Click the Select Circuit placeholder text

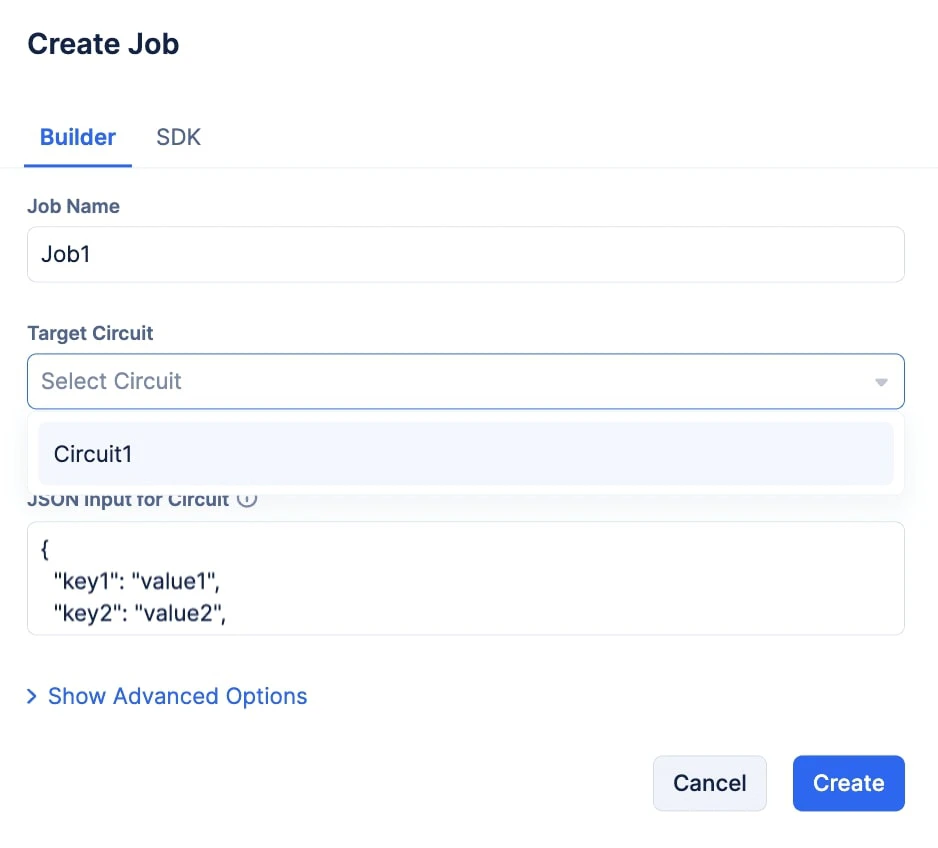(x=111, y=381)
